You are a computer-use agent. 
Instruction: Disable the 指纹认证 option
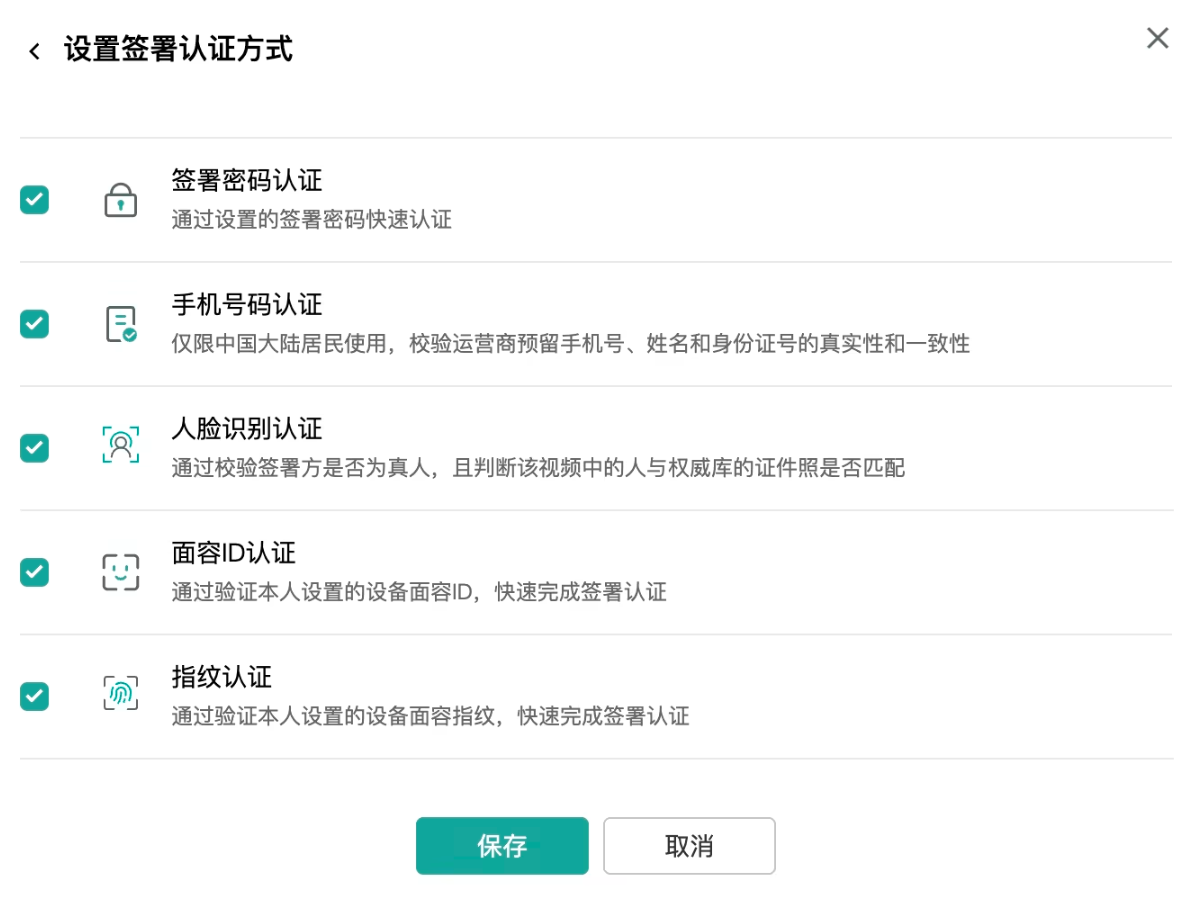click(34, 696)
